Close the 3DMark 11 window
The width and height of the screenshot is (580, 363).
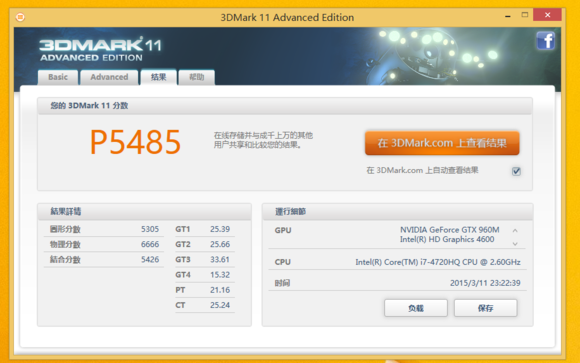click(x=547, y=15)
